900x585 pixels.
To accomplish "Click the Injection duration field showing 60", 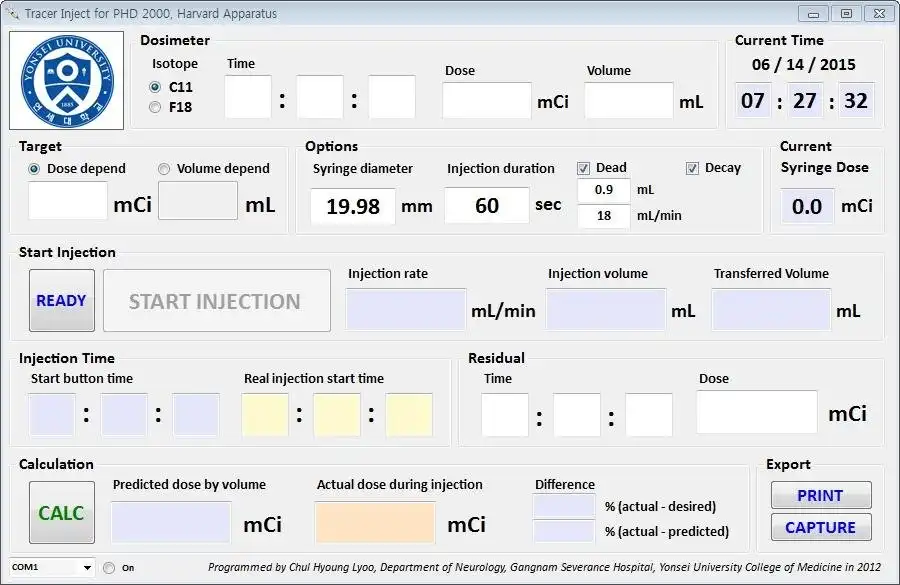I will pos(487,206).
